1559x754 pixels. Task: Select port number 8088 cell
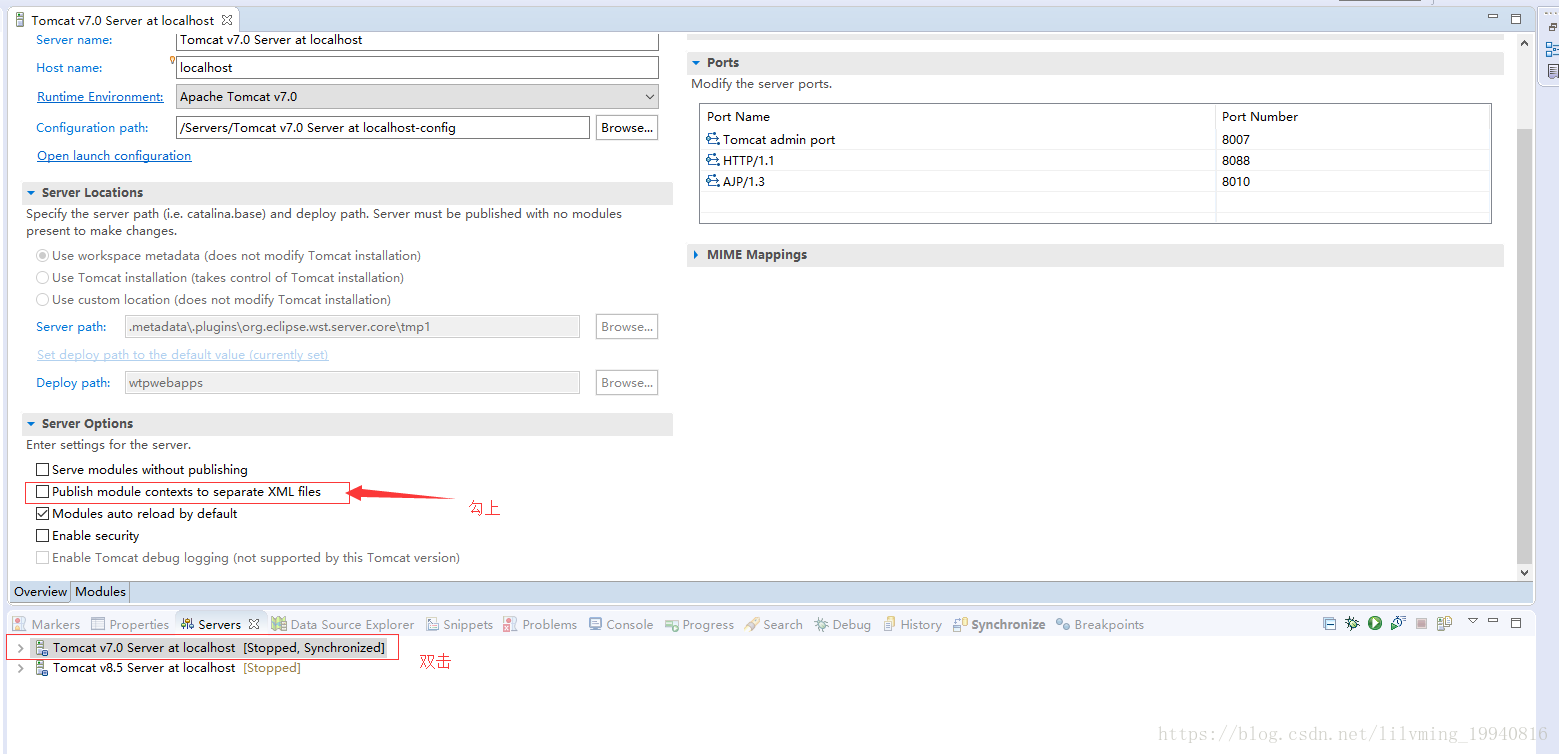(1353, 160)
